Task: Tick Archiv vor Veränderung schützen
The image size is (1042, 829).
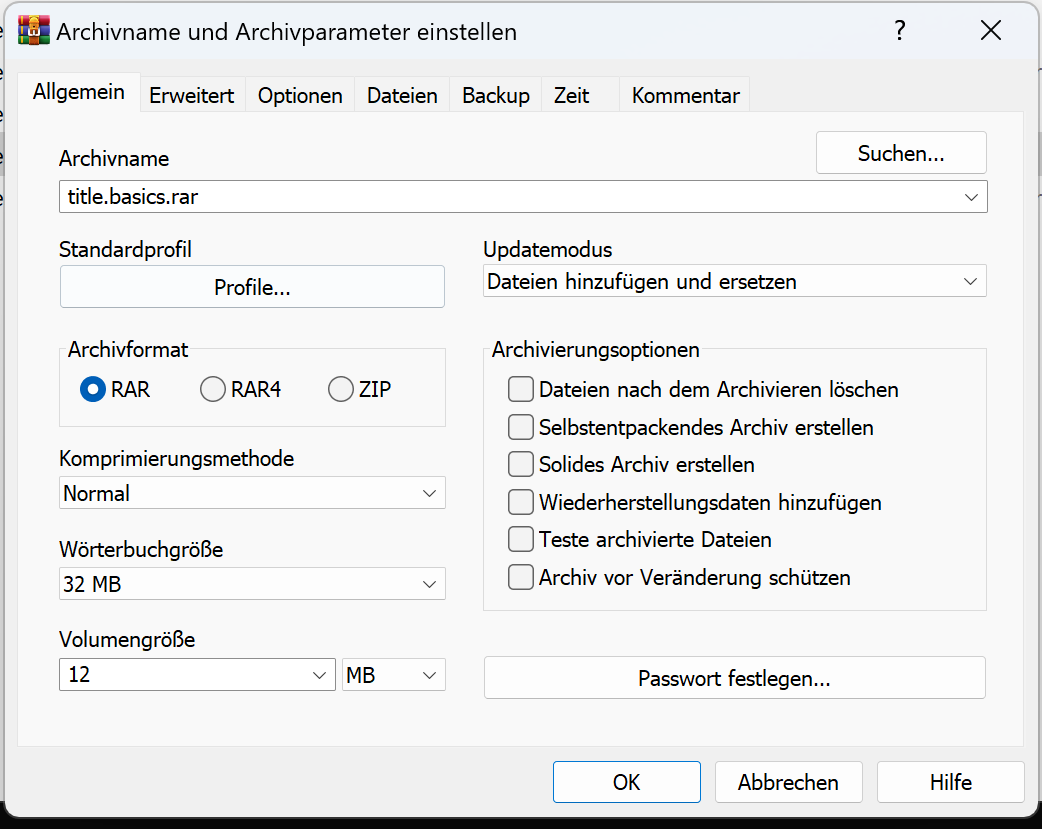Action: click(x=520, y=577)
